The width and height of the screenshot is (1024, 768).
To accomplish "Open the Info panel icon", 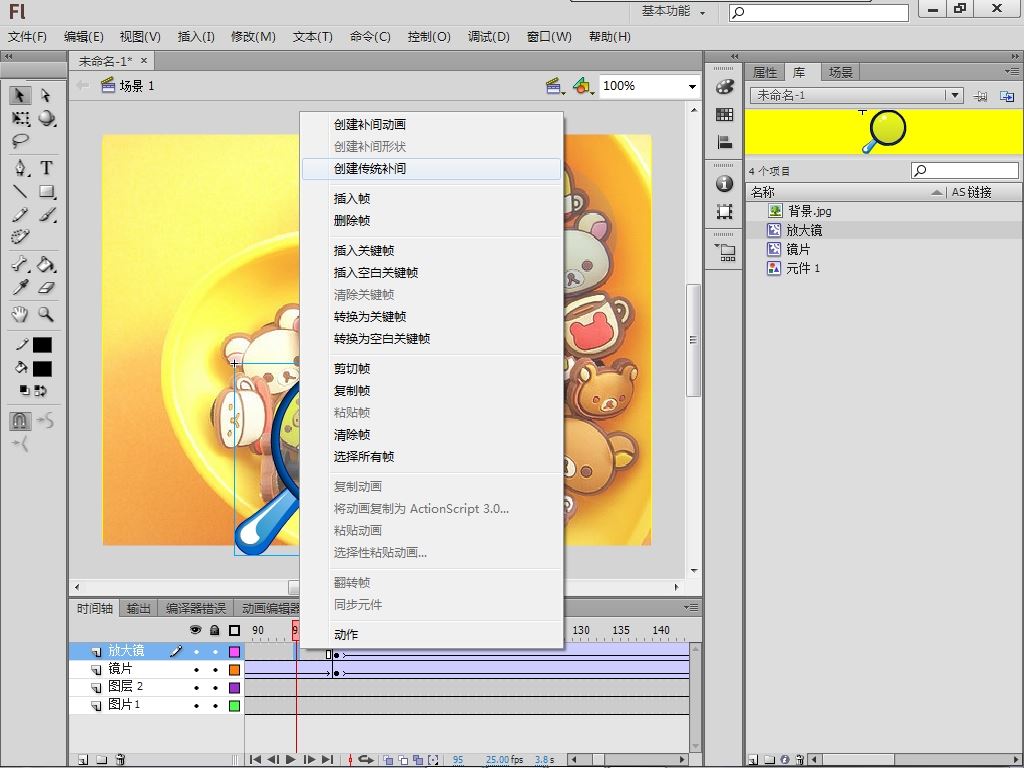I will pyautogui.click(x=724, y=184).
